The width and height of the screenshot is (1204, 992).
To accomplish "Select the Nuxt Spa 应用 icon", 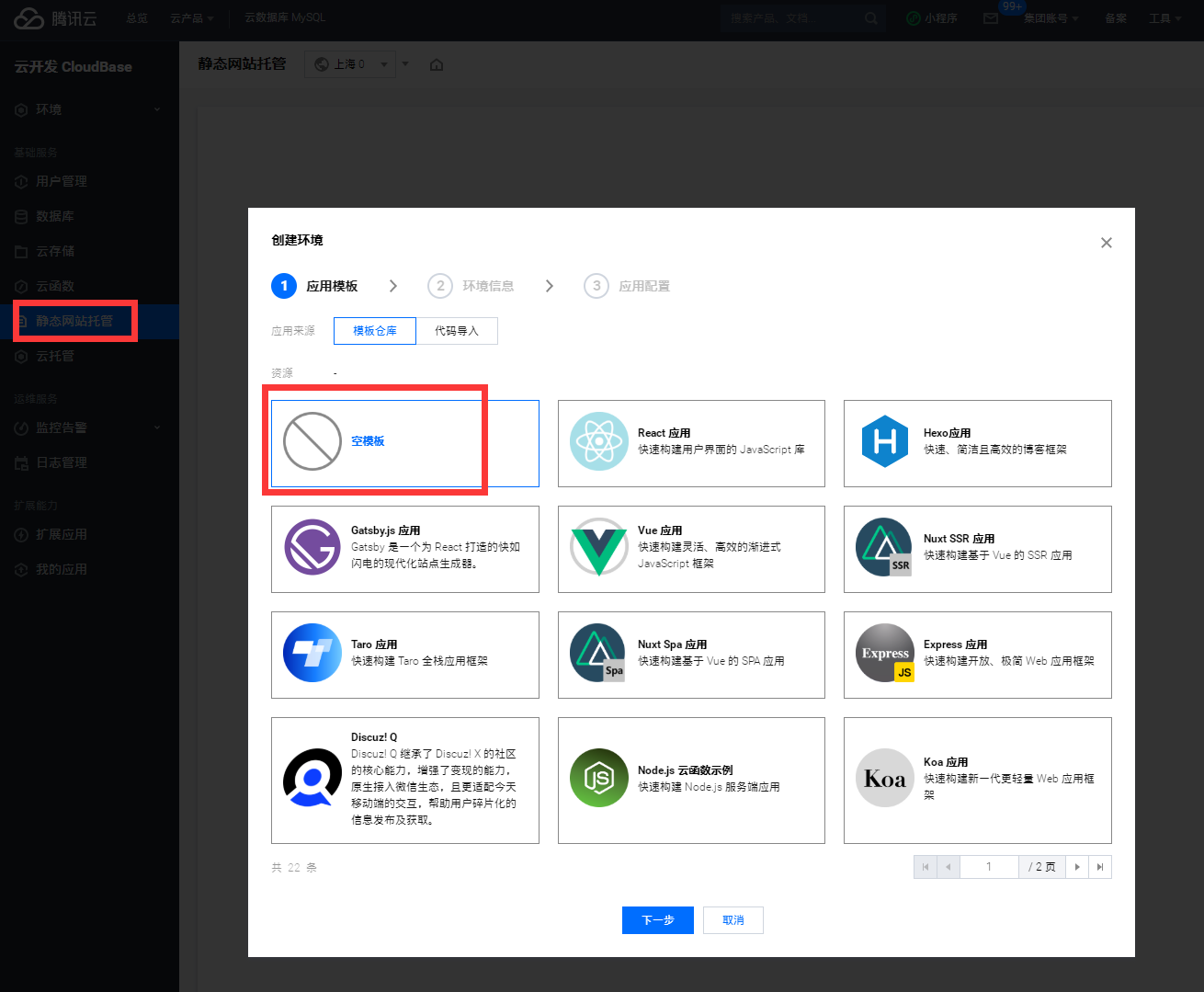I will 599,653.
